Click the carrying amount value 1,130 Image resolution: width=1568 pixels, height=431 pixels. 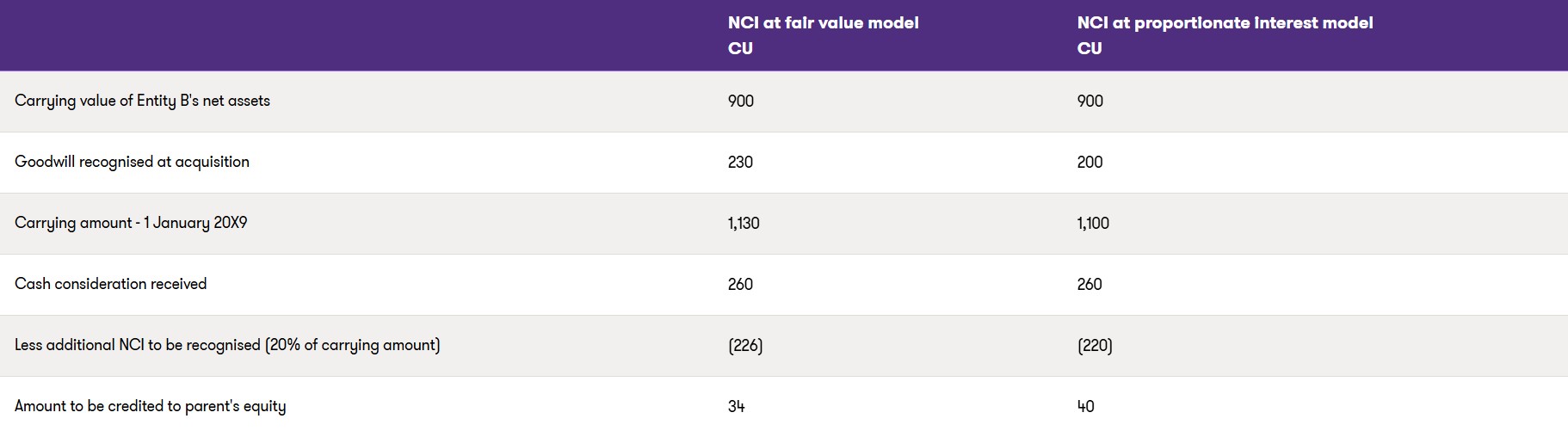tap(744, 223)
